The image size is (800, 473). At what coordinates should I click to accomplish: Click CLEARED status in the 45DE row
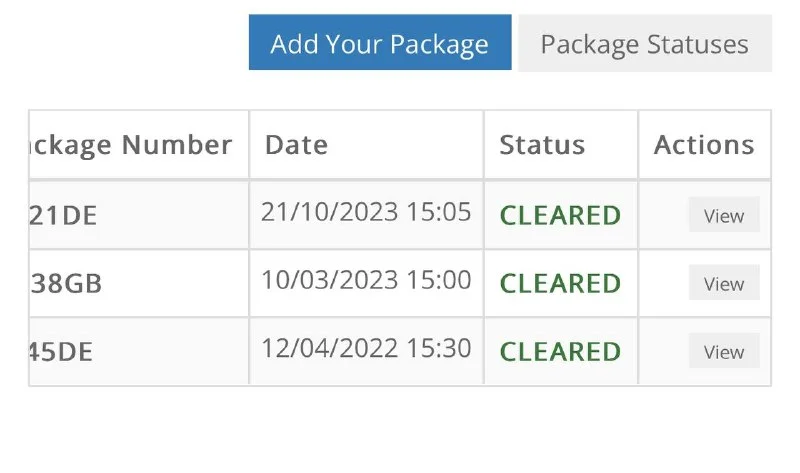560,352
